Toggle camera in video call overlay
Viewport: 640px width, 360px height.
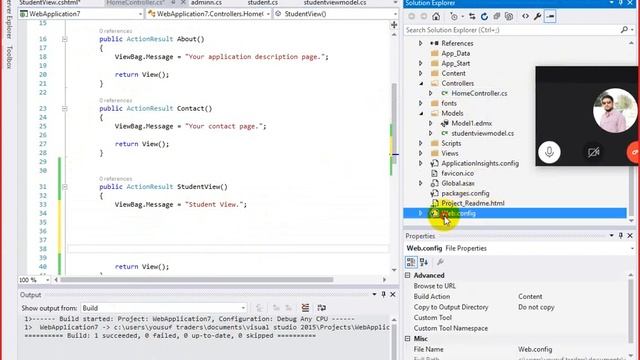coord(593,152)
